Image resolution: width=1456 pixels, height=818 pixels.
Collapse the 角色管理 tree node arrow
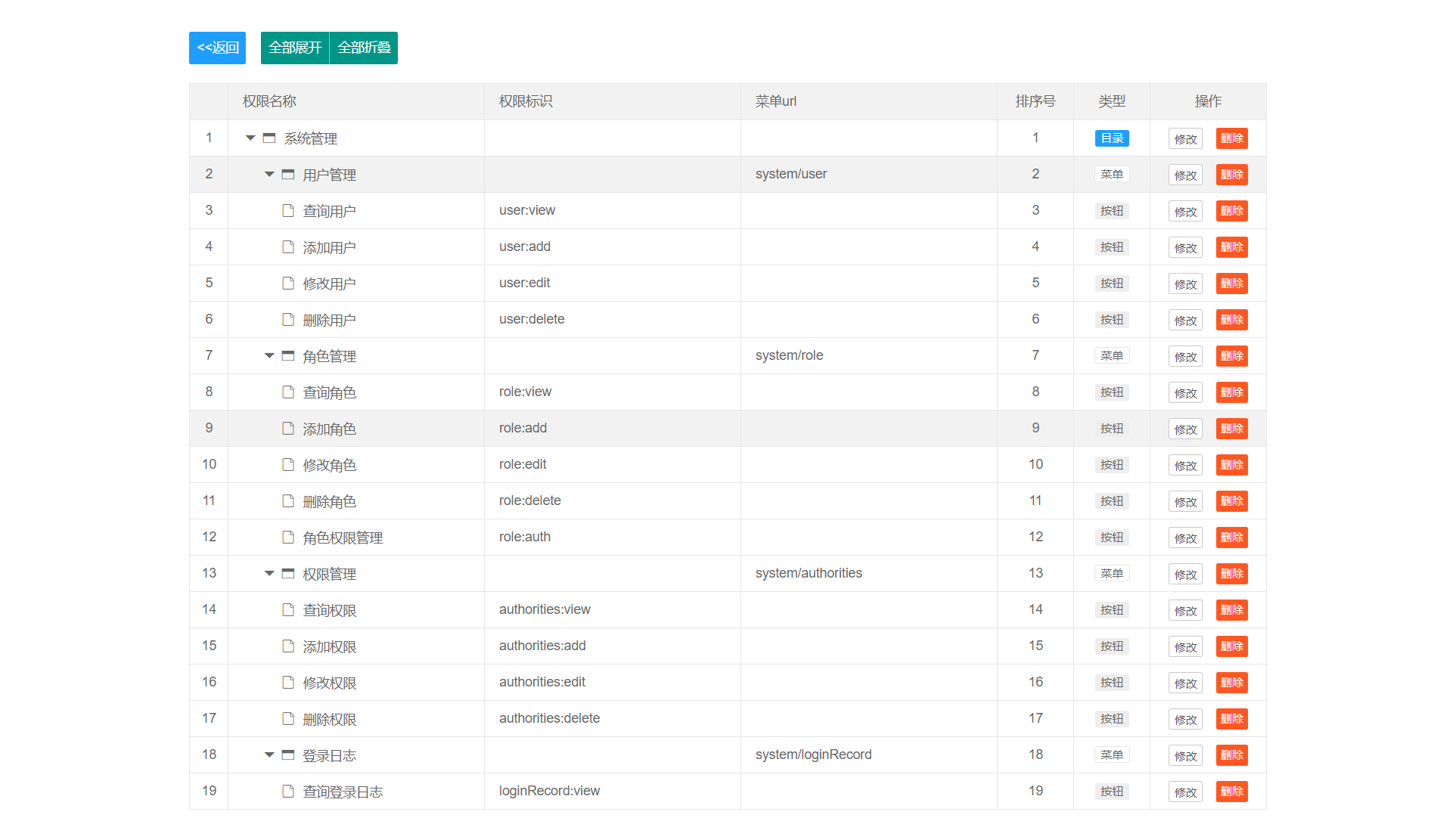coord(269,356)
